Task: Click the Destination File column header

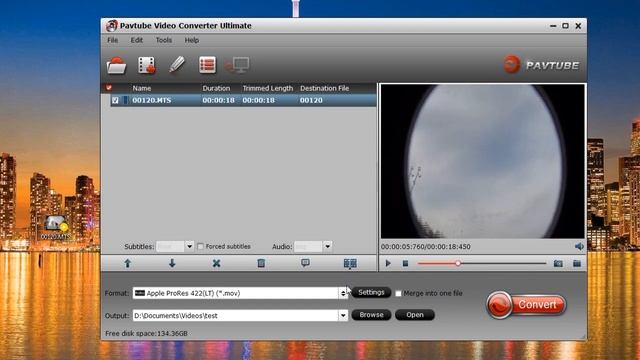Action: click(x=324, y=88)
